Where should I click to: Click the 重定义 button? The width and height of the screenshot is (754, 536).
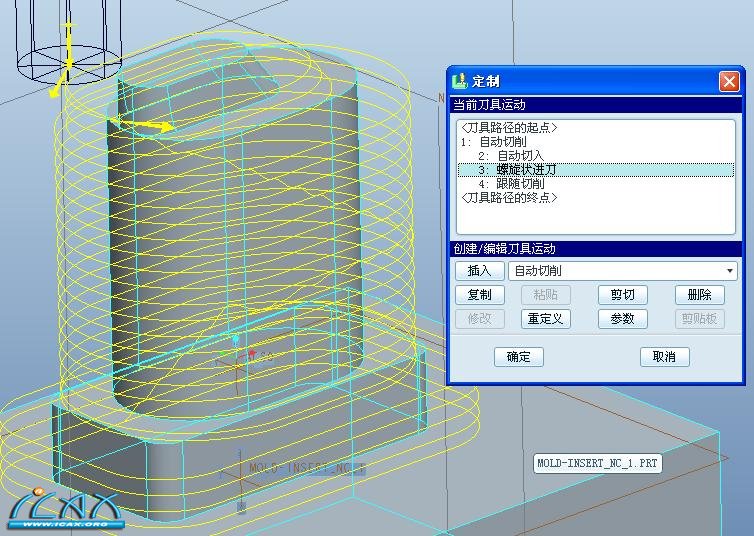(546, 319)
